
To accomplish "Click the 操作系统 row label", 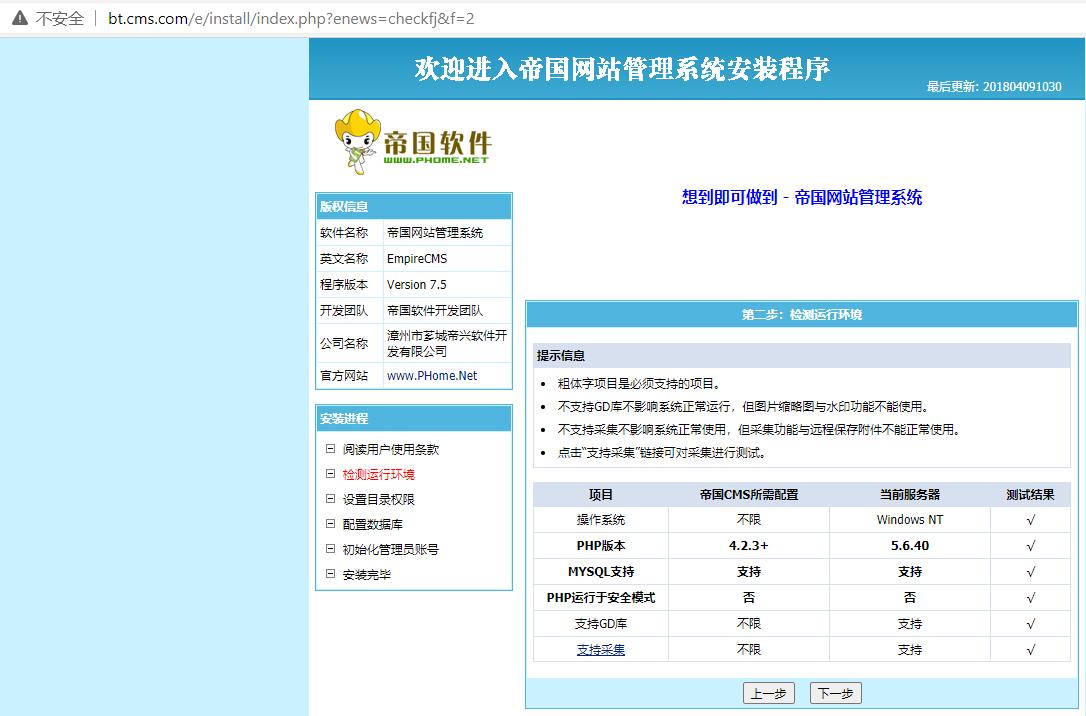I will (600, 519).
